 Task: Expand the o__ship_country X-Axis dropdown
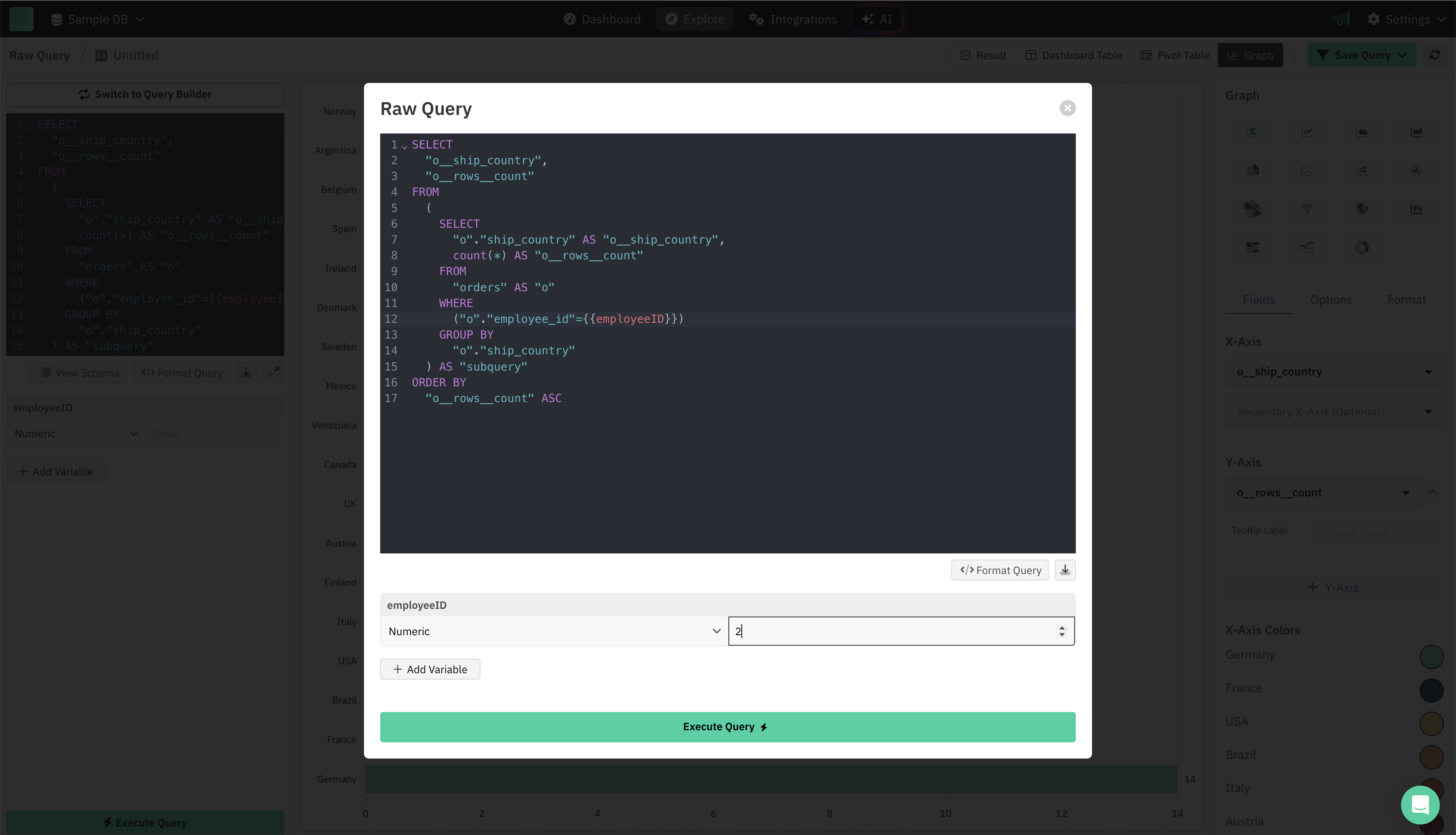pyautogui.click(x=1333, y=372)
